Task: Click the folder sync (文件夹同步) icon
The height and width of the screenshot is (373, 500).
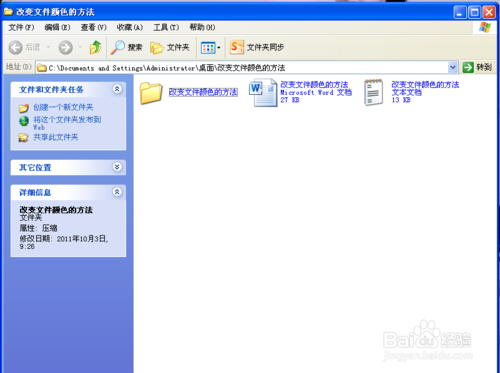Action: (237, 47)
